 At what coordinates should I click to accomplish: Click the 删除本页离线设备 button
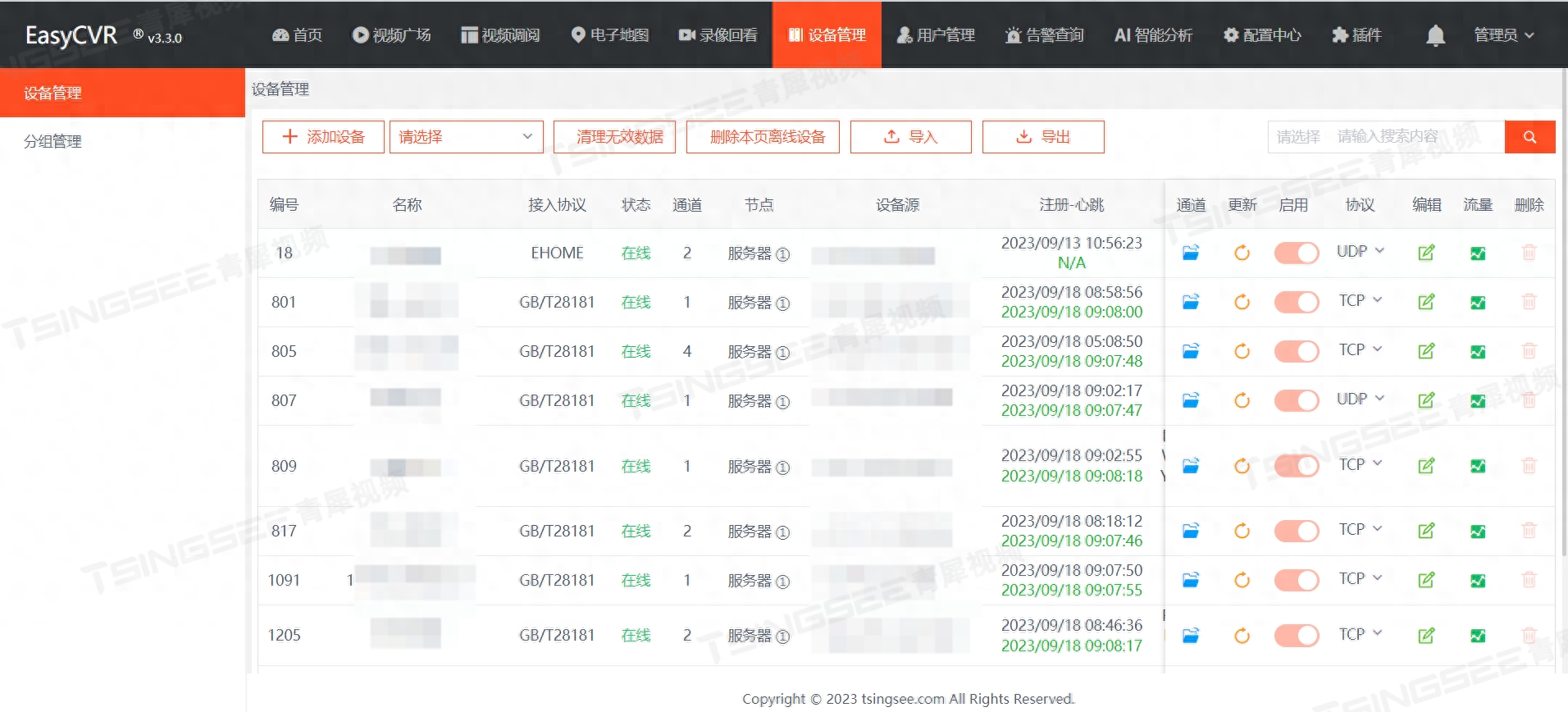[763, 137]
